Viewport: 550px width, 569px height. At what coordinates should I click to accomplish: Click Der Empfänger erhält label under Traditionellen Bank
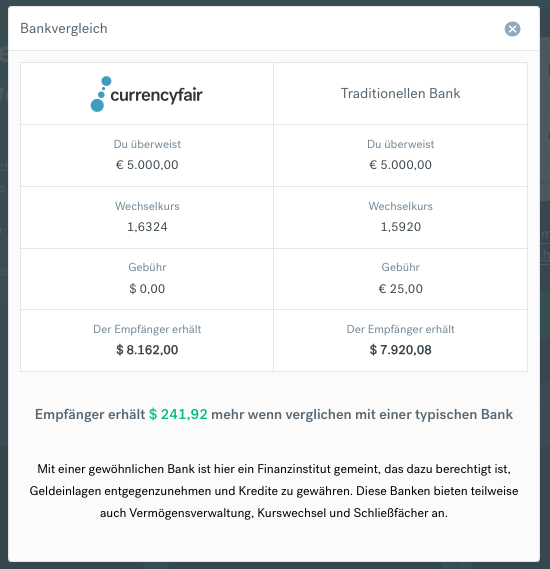[401, 329]
